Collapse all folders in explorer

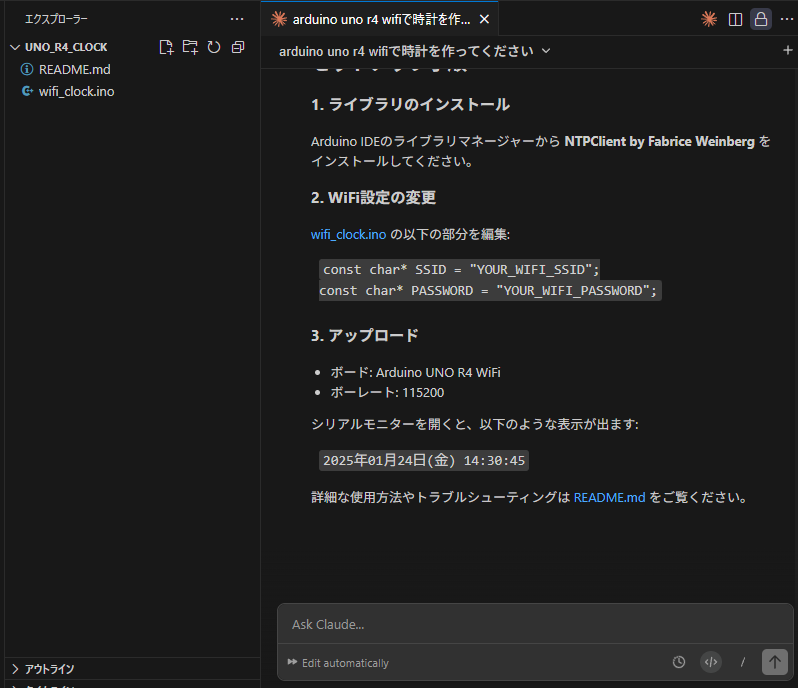pos(238,47)
